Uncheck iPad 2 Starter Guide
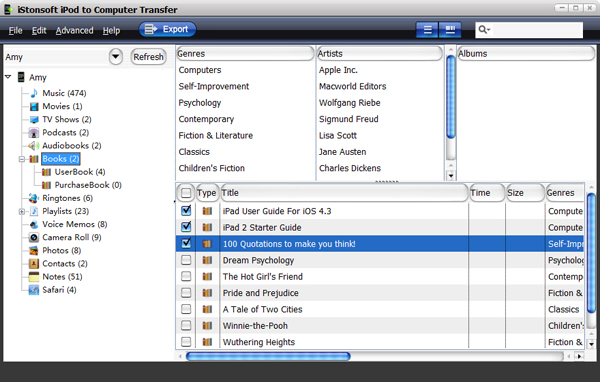 pos(186,227)
